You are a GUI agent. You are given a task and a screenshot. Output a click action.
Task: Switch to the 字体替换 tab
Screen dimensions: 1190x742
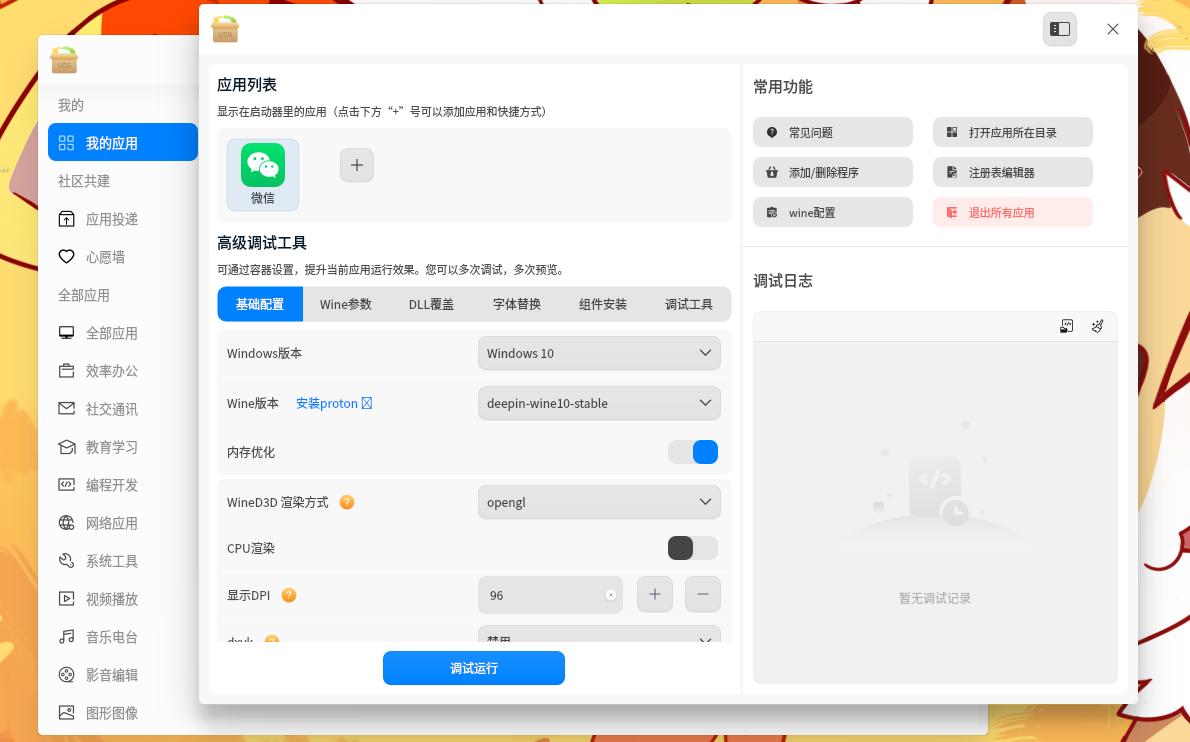point(517,304)
